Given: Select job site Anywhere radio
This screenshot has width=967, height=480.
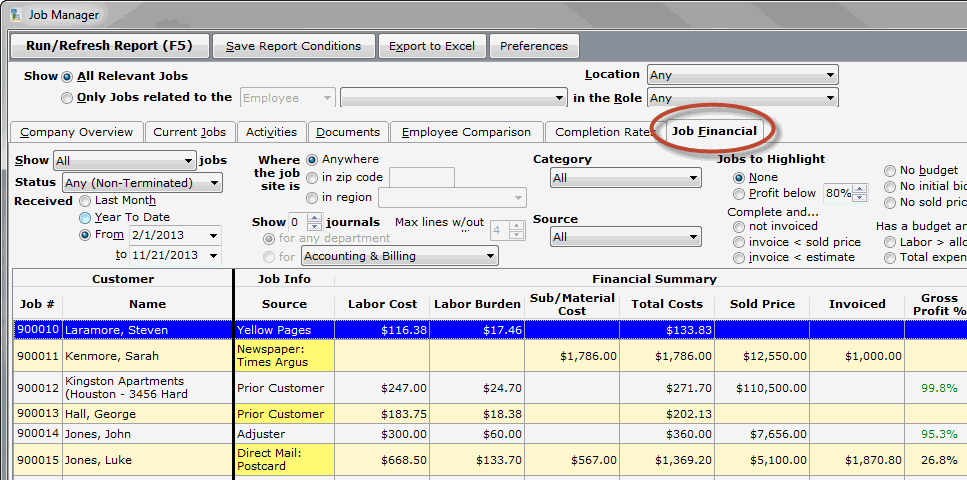Looking at the screenshot, I should click(312, 160).
